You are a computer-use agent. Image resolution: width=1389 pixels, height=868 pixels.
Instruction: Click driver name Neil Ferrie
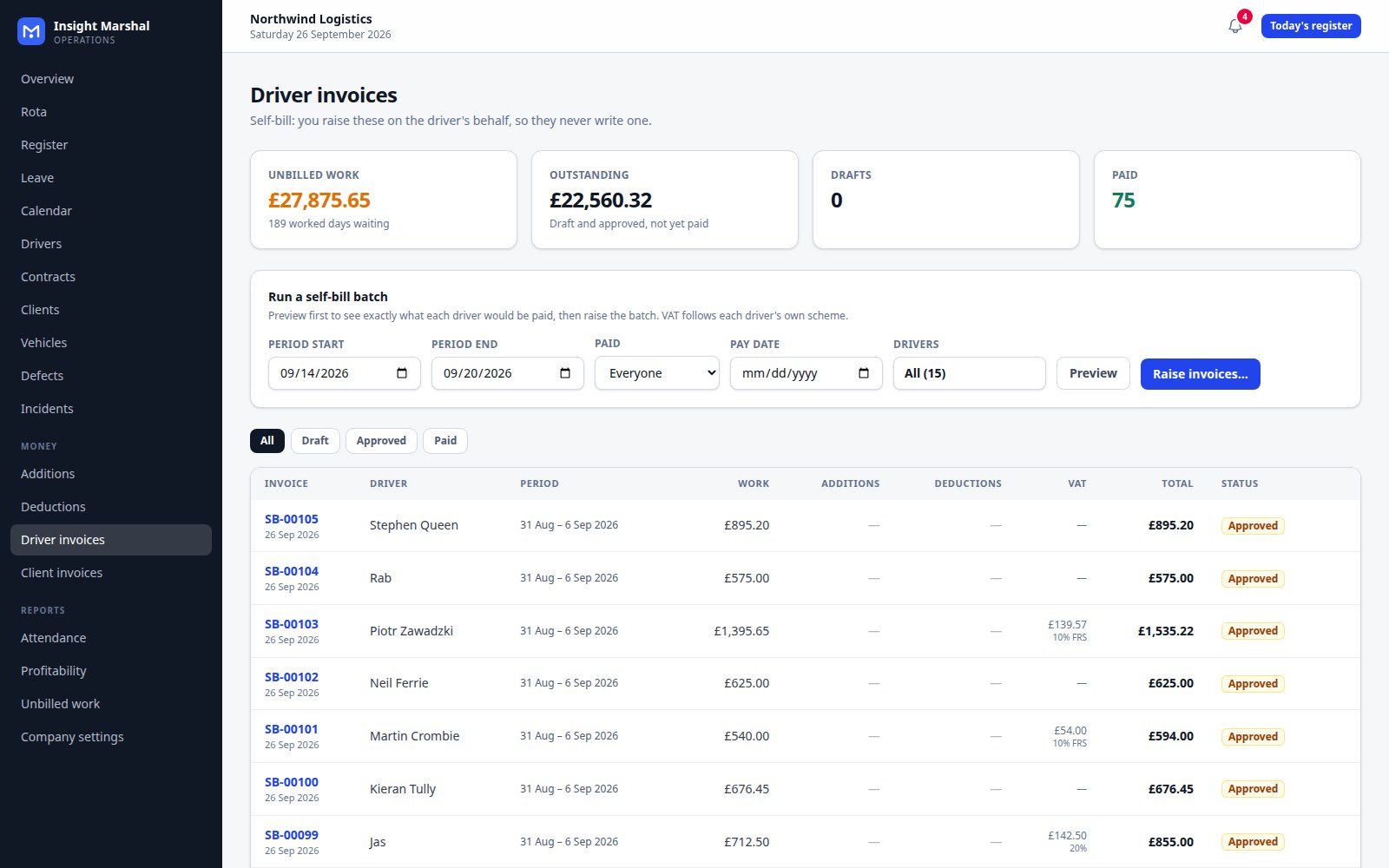[x=399, y=683]
